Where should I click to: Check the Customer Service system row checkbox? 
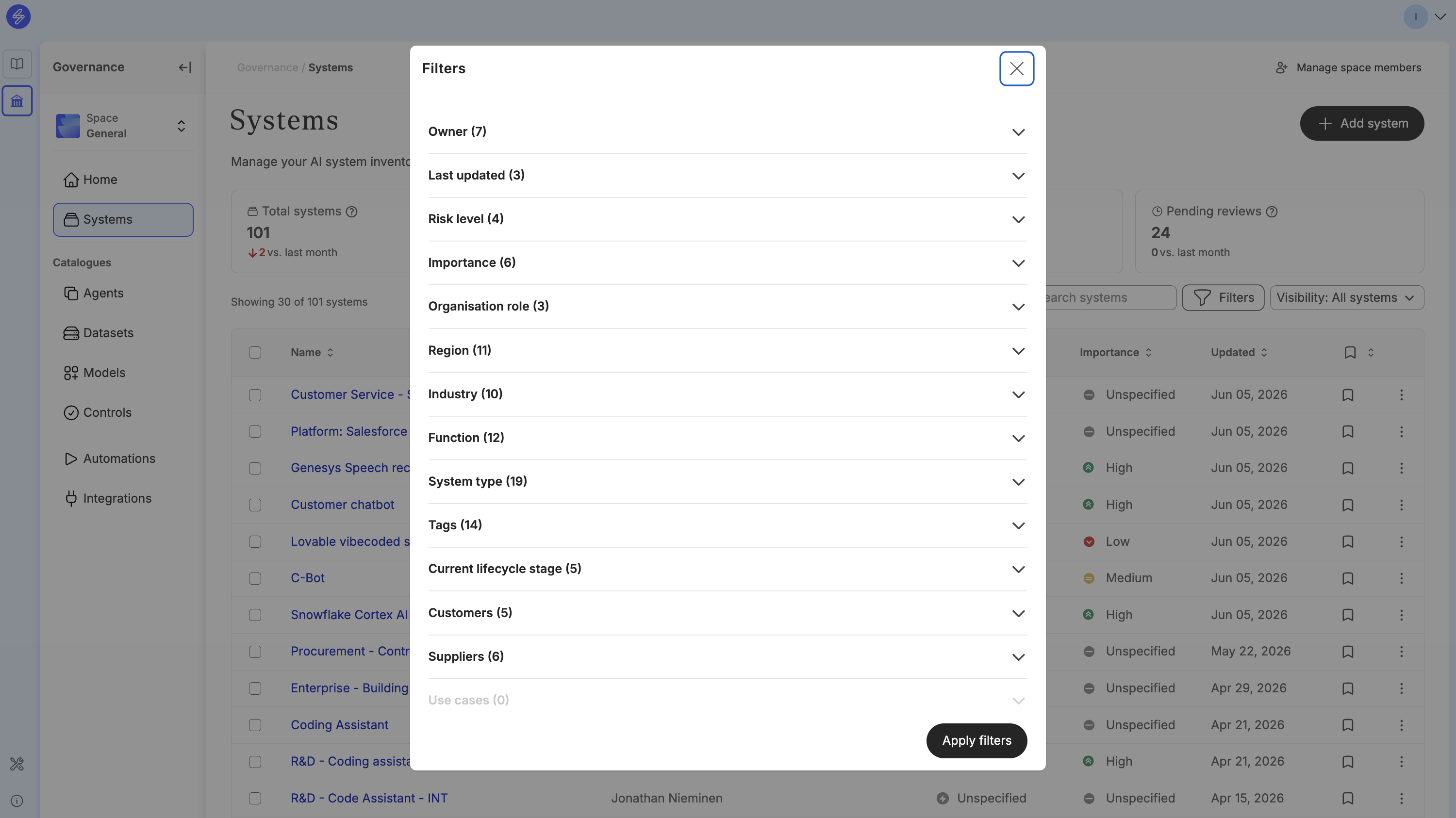point(255,395)
